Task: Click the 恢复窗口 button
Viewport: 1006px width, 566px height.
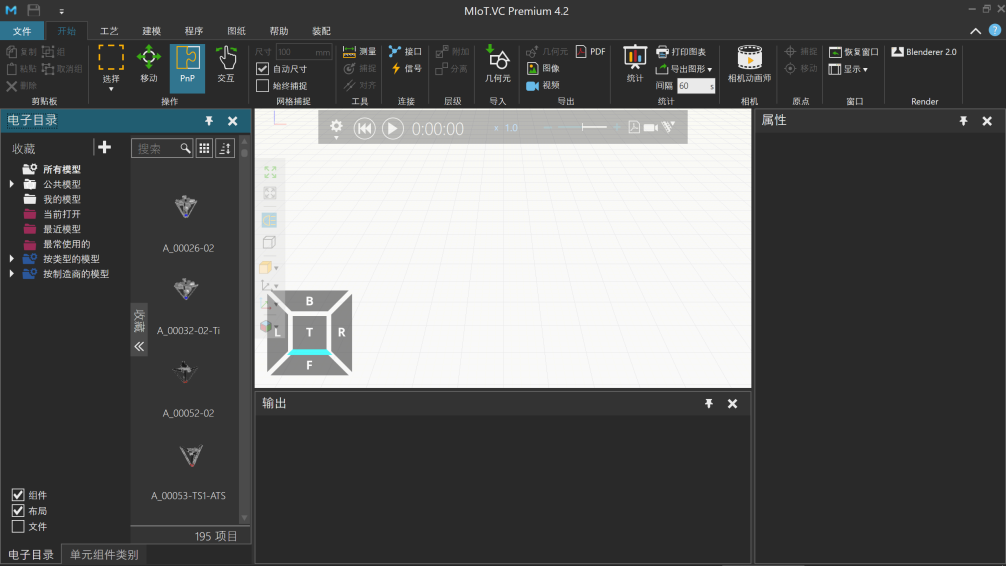Action: point(854,52)
